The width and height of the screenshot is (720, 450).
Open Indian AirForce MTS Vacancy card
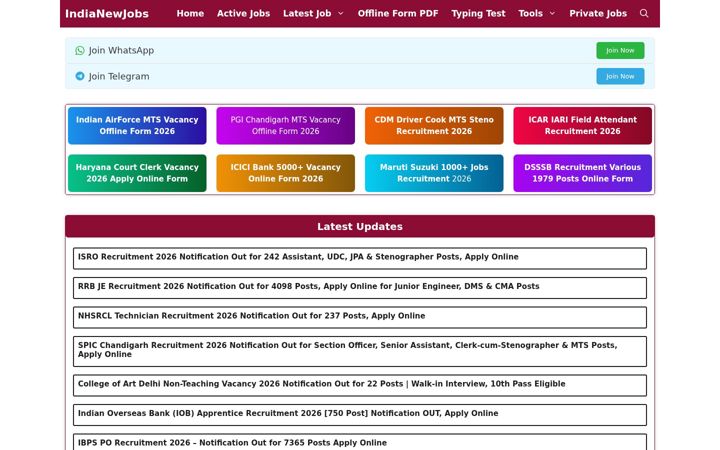(x=137, y=125)
